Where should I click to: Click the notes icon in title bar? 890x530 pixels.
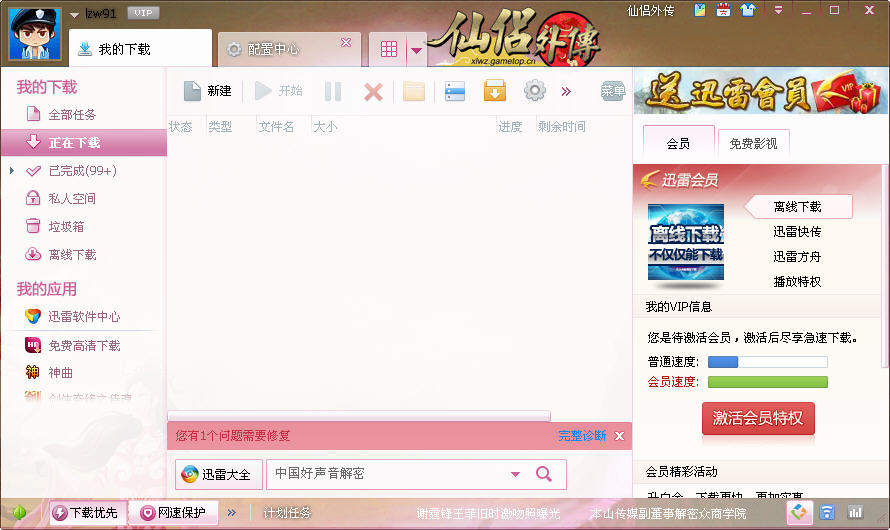(x=700, y=10)
